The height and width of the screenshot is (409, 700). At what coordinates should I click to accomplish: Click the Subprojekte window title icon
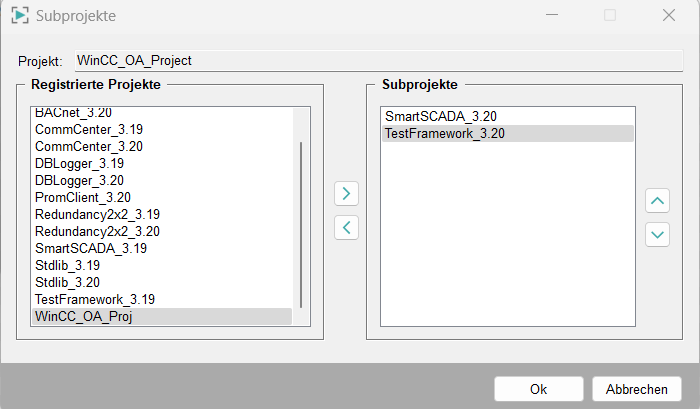coord(20,16)
